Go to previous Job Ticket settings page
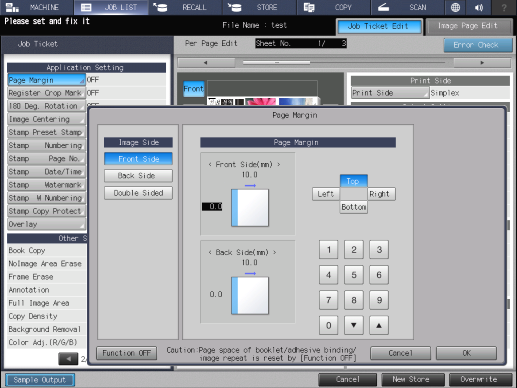This screenshot has height=388, width=517. coord(68,359)
